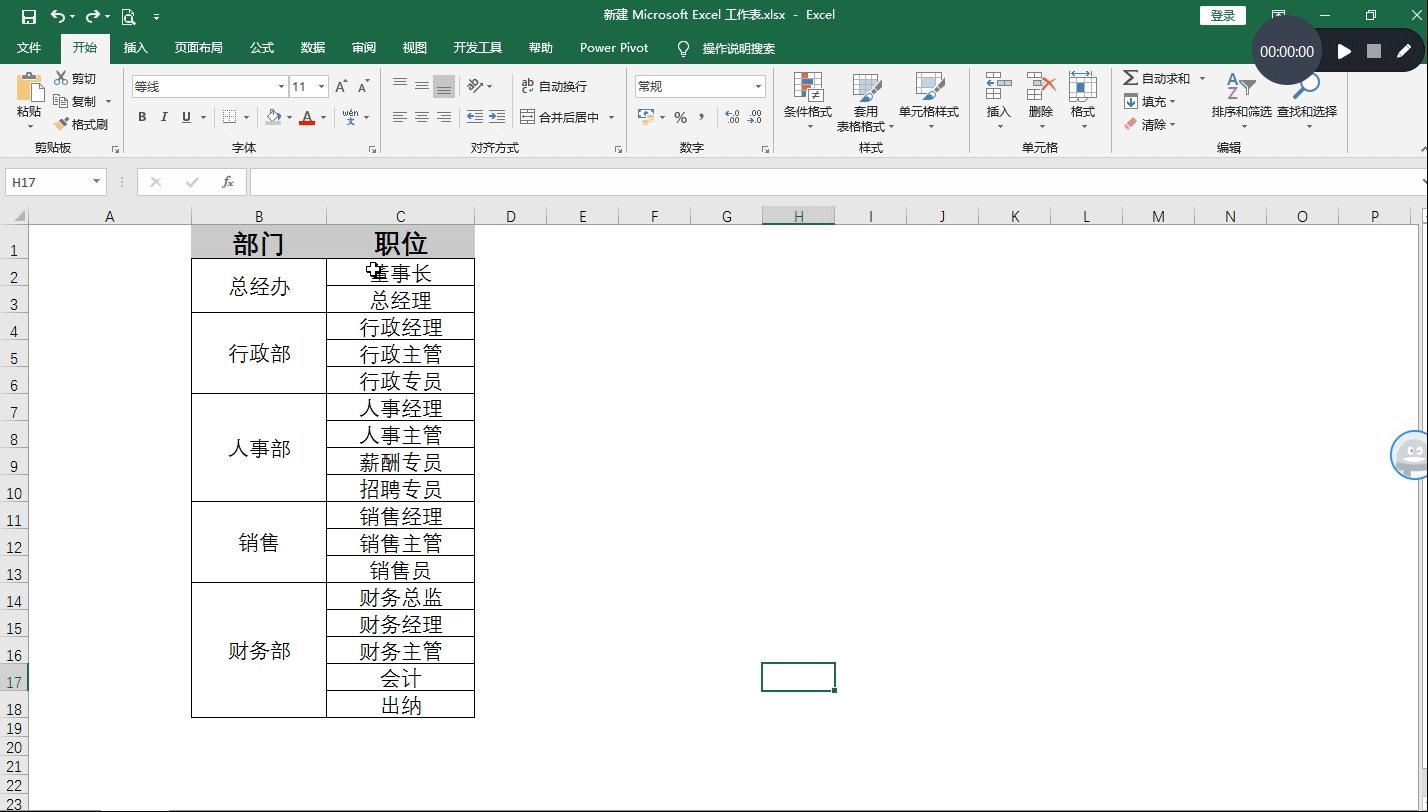Open the 公式 formulas tab
This screenshot has width=1428, height=812.
[261, 47]
